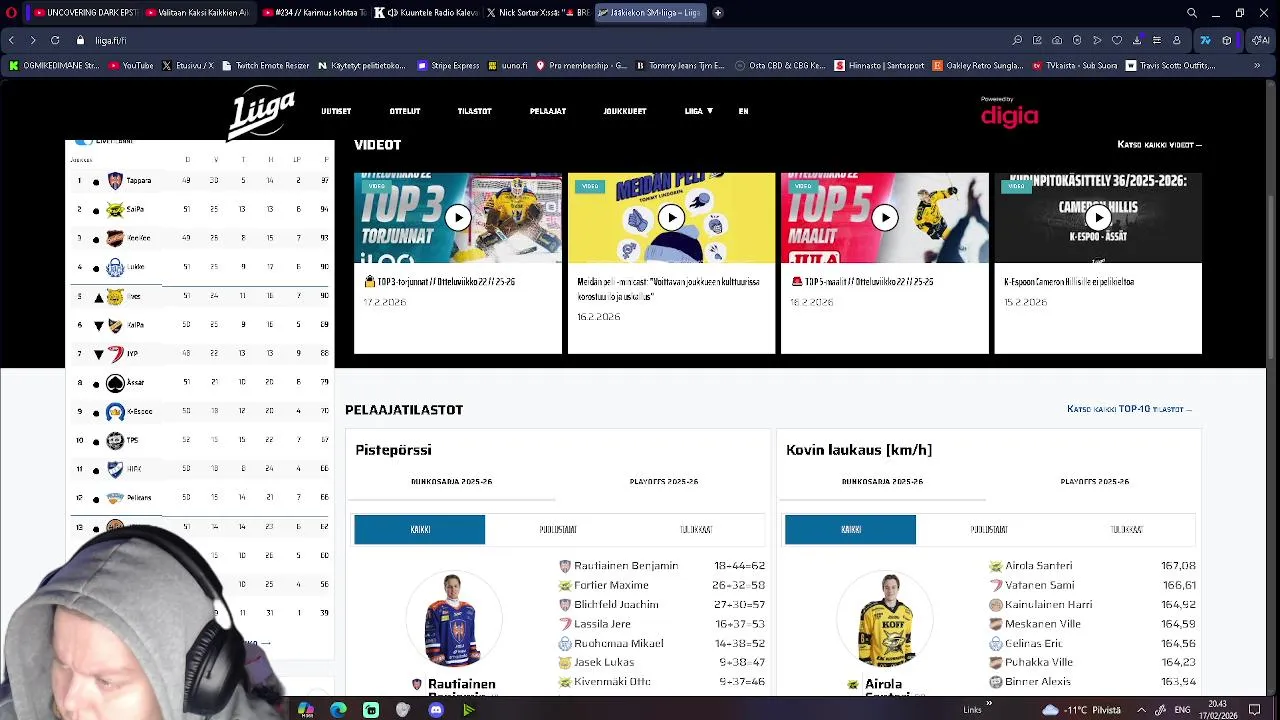Play the TOP 3 torjunnat video

pos(458,218)
